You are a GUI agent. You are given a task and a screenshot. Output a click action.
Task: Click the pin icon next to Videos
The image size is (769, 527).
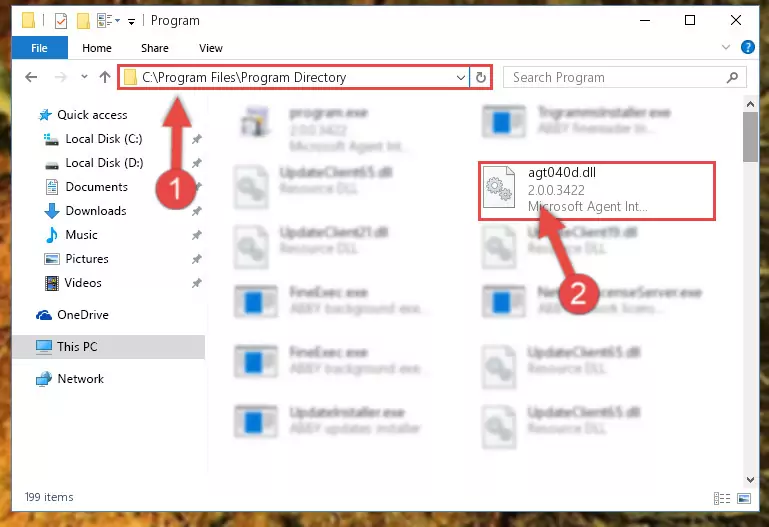[x=197, y=283]
